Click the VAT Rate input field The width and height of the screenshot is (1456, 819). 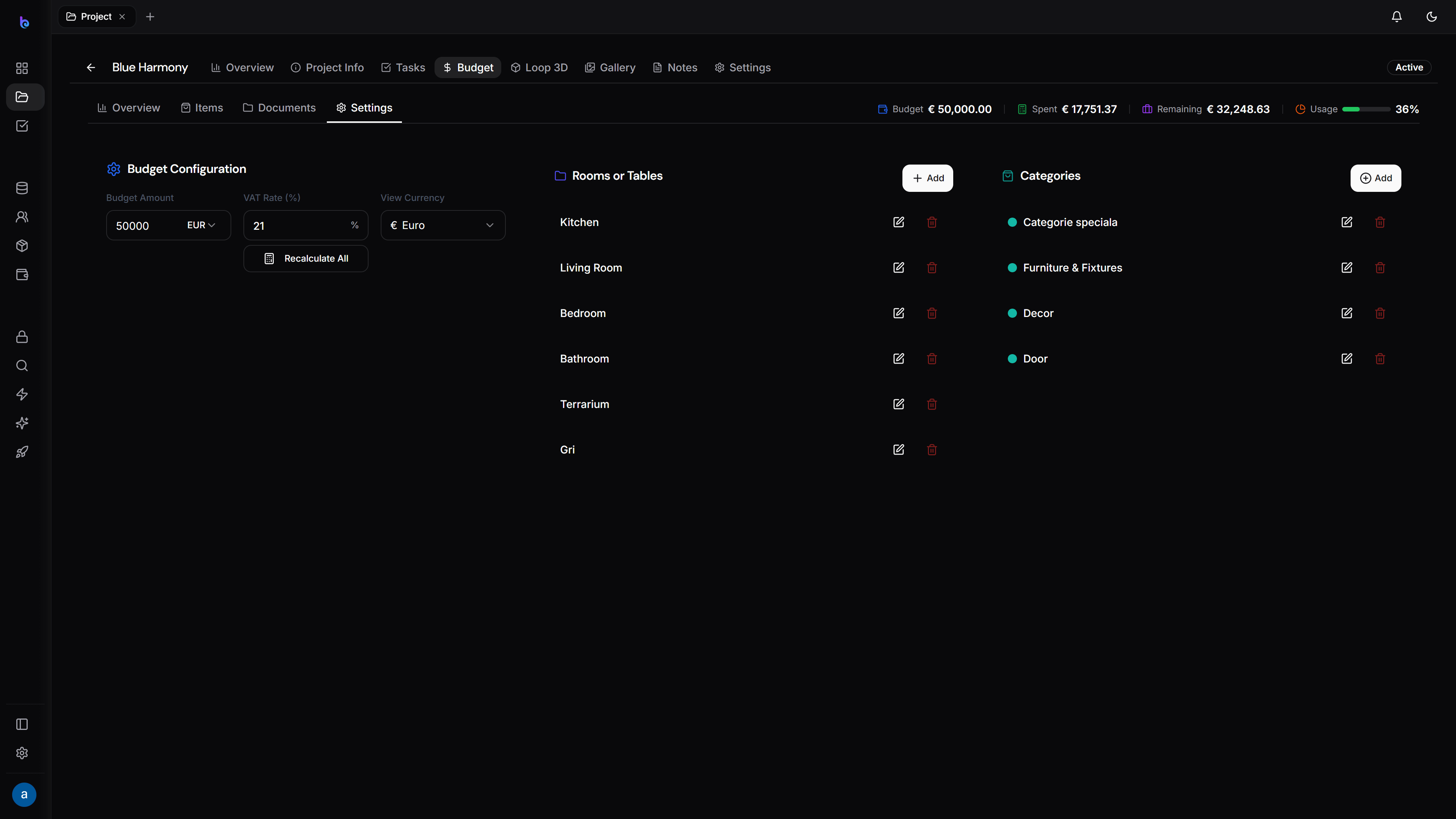(306, 226)
